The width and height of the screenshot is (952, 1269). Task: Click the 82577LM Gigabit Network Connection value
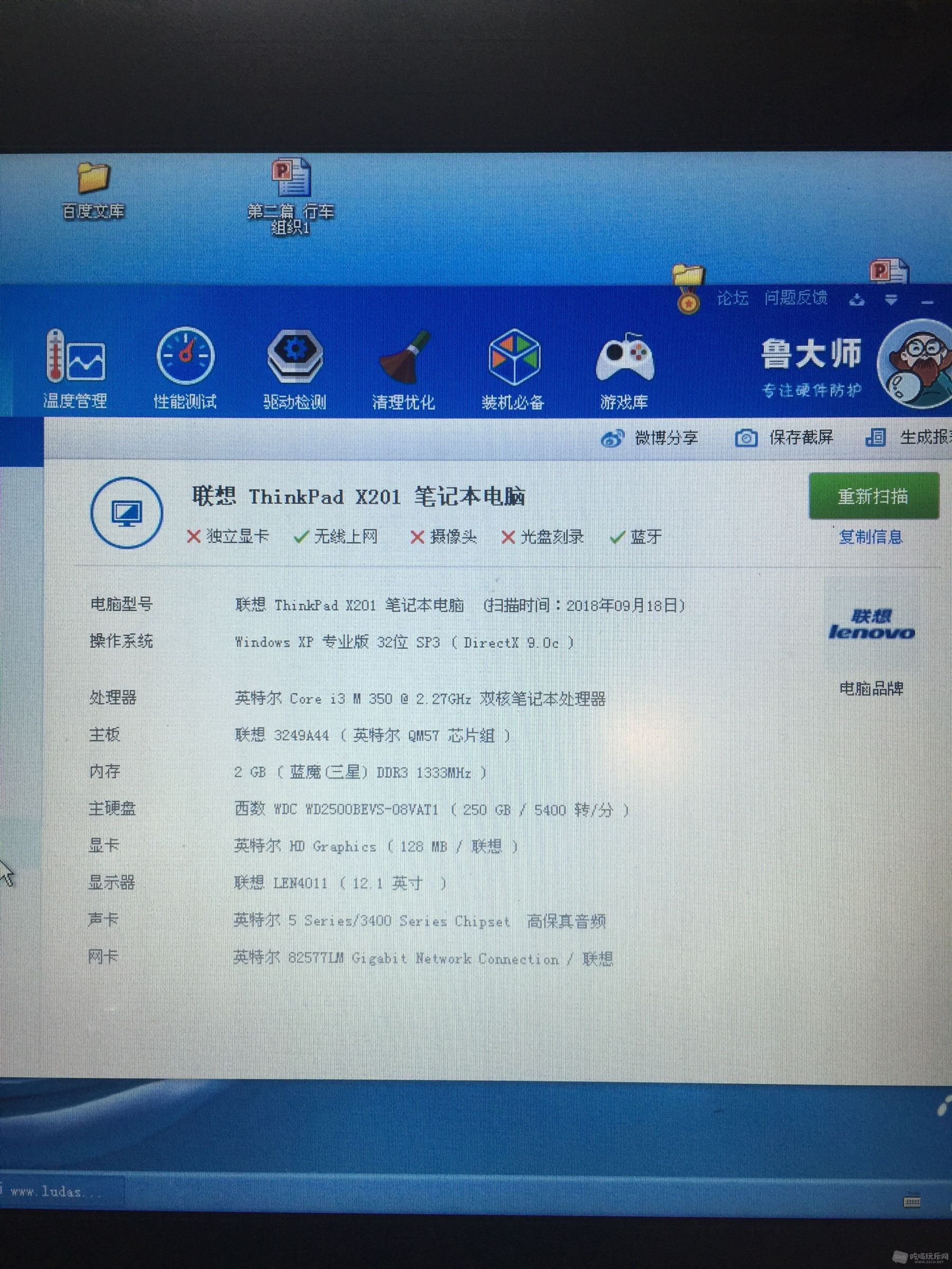point(423,958)
